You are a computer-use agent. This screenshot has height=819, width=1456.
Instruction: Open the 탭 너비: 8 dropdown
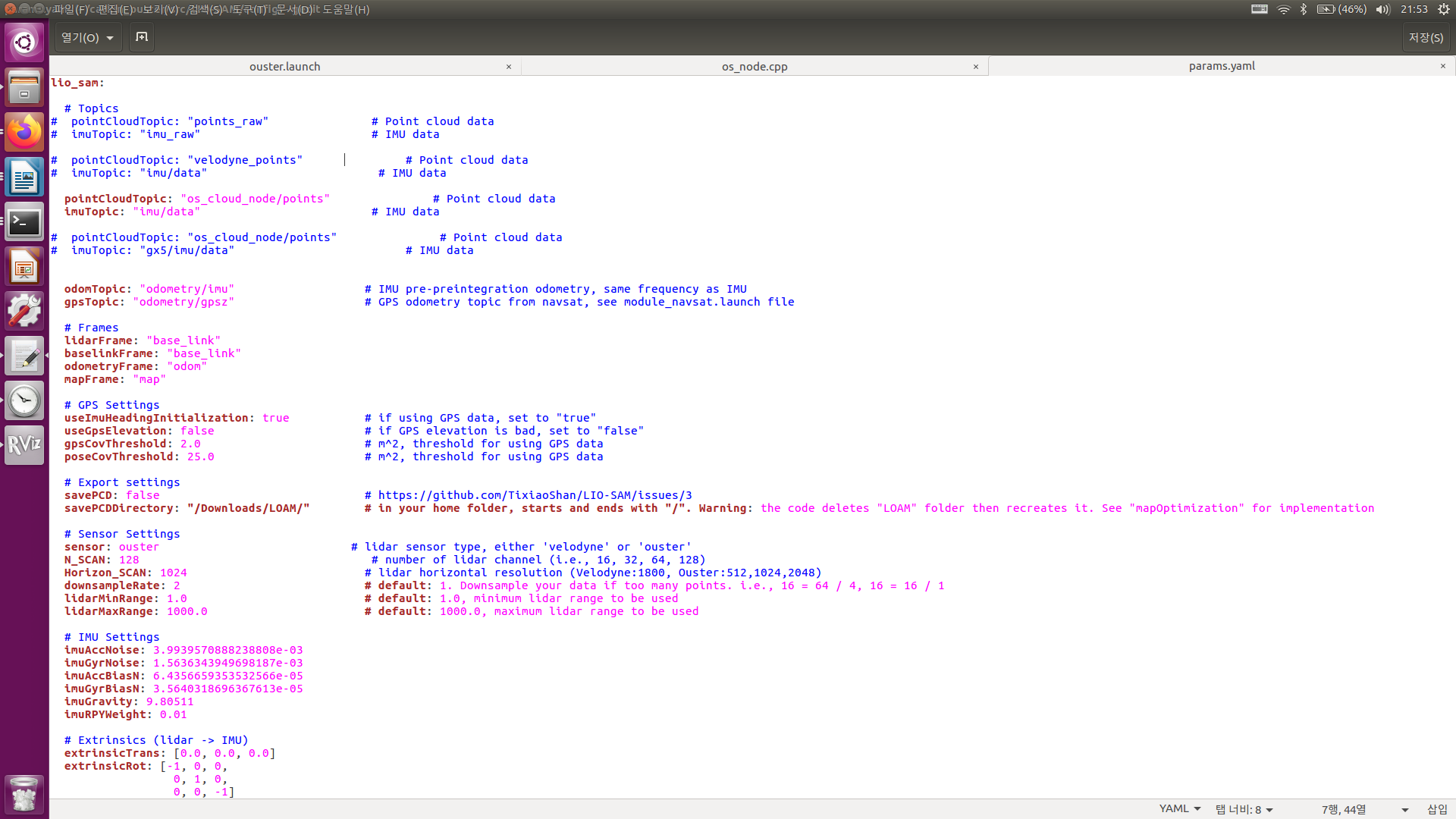coord(1244,809)
